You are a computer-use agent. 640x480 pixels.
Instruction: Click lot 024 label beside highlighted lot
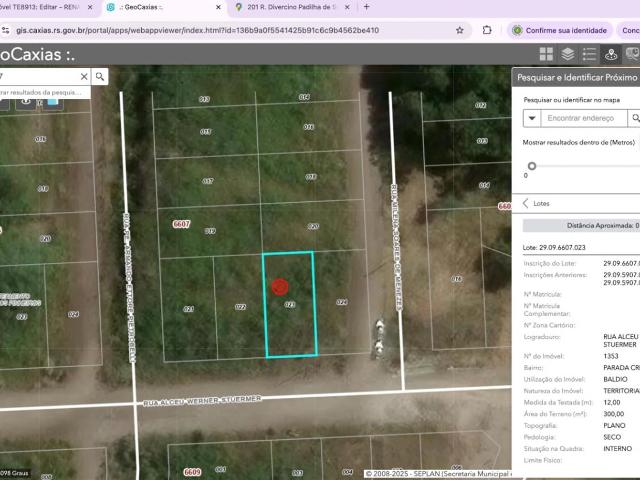coord(342,302)
